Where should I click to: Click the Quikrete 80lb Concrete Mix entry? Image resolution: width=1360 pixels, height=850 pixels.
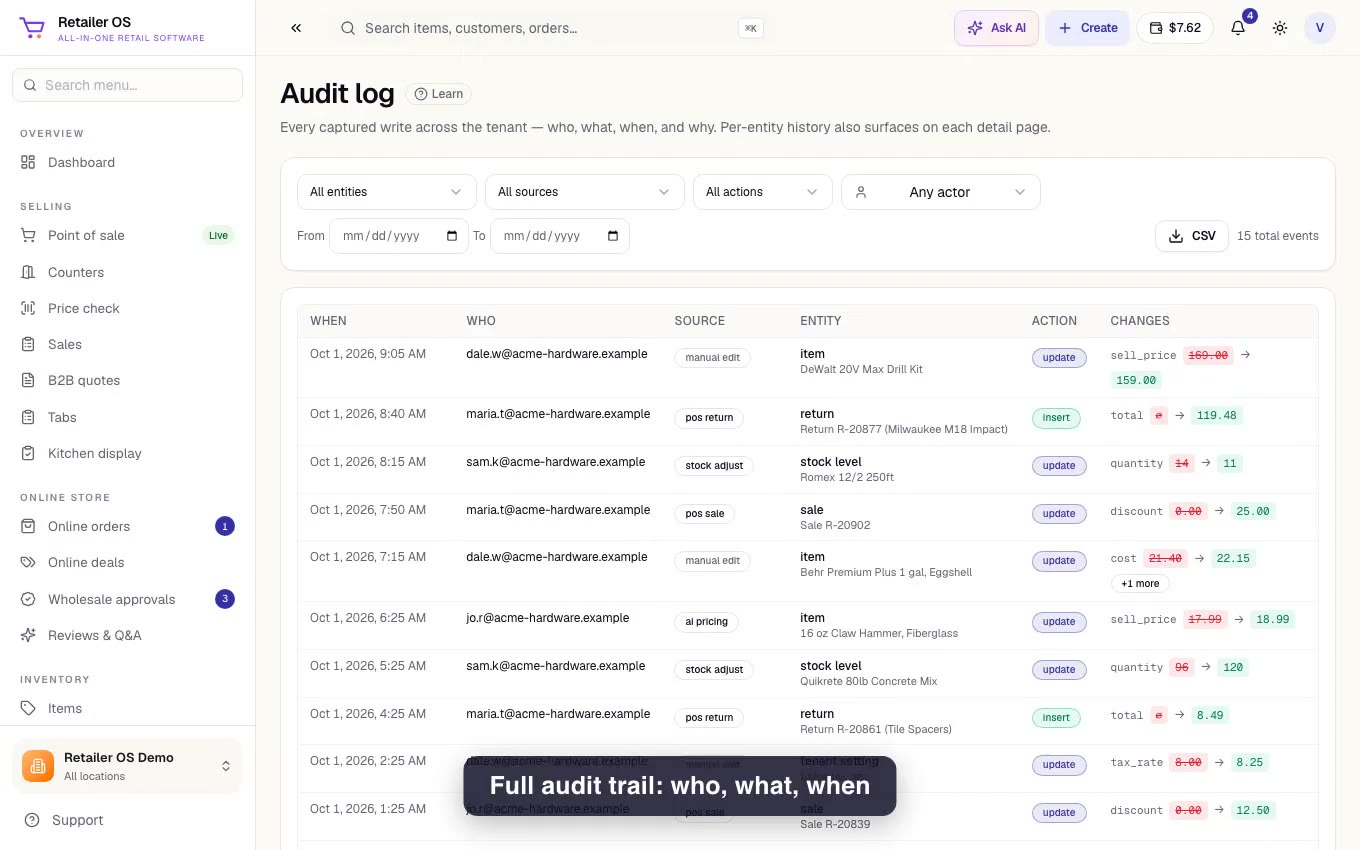869,681
